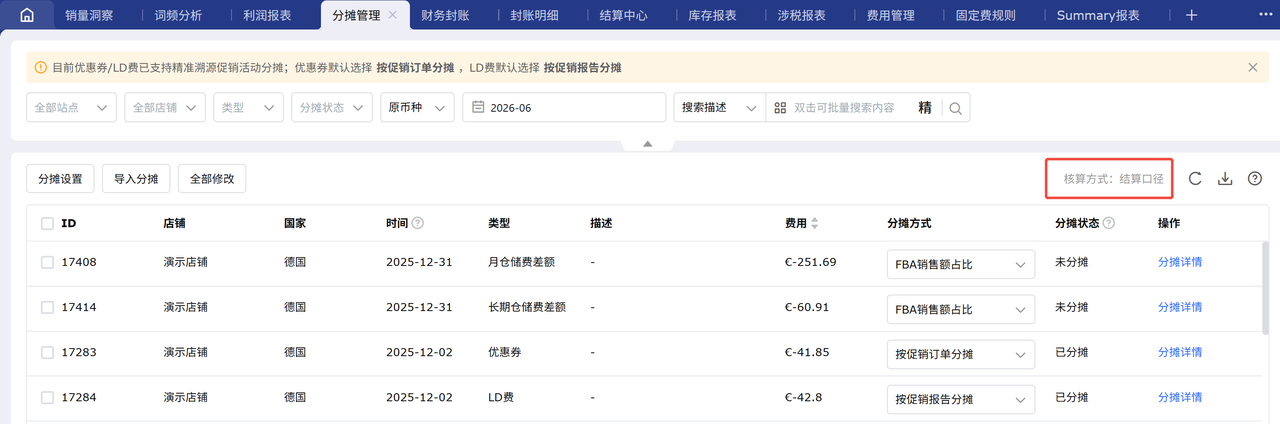Switch to the 销量洞察 tab
Screen dimensions: 1280x424
[90, 15]
